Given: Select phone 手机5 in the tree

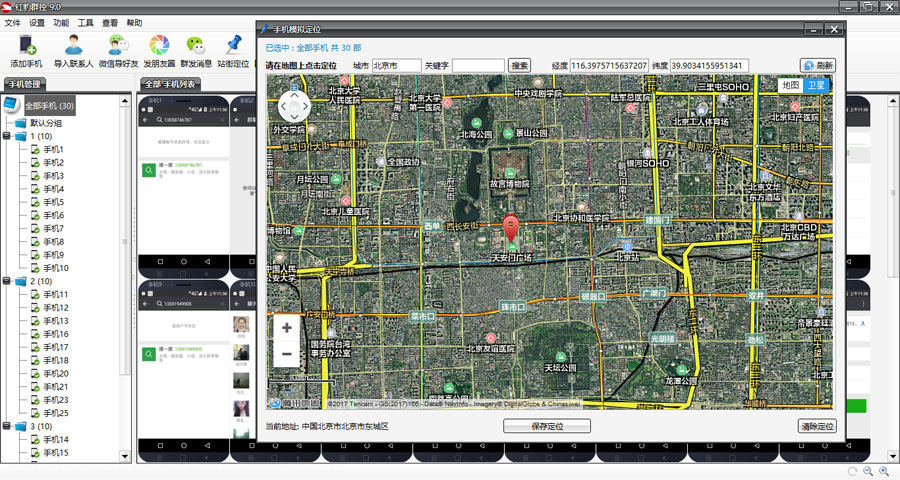Looking at the screenshot, I should 53,202.
